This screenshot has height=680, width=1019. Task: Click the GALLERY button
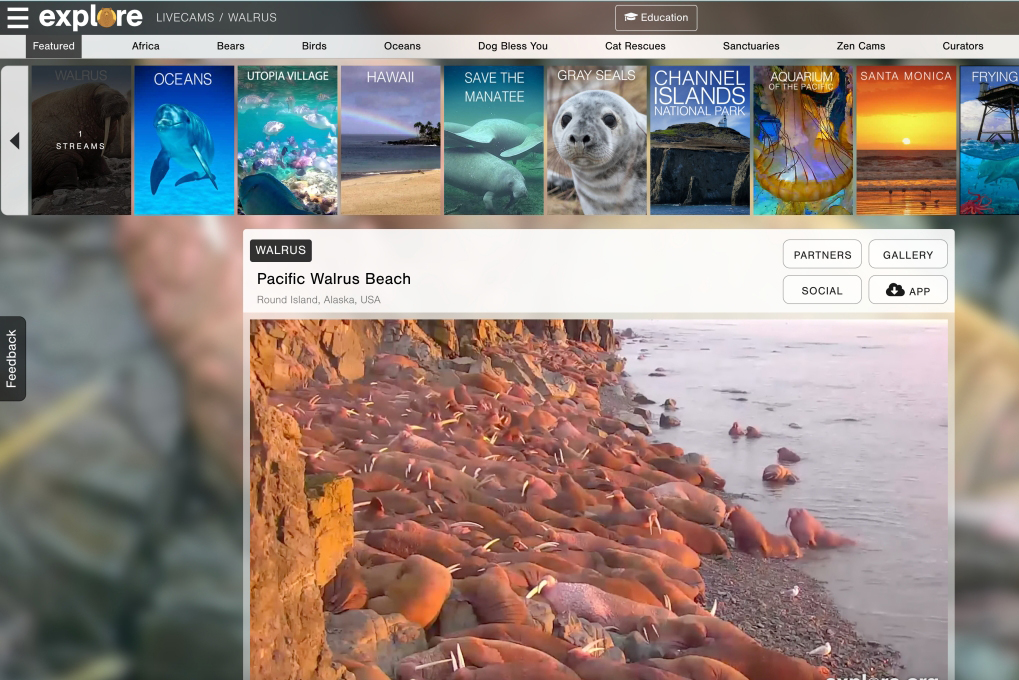908,254
